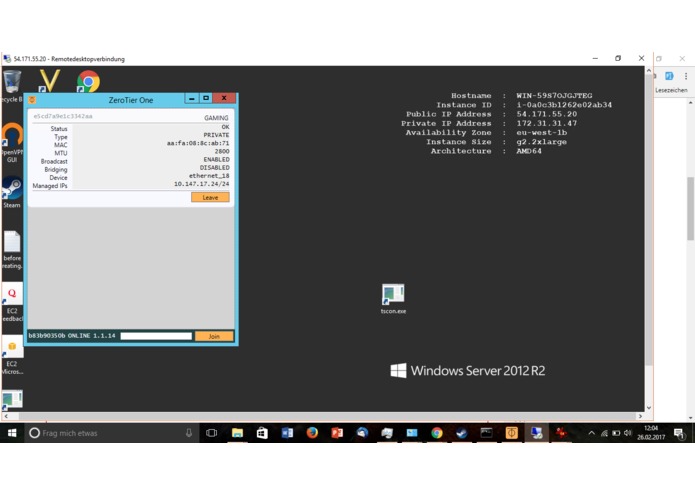The image size is (695, 494).
Task: Click the Remote Desktop vertical scrollbar track
Action: click(x=648, y=239)
